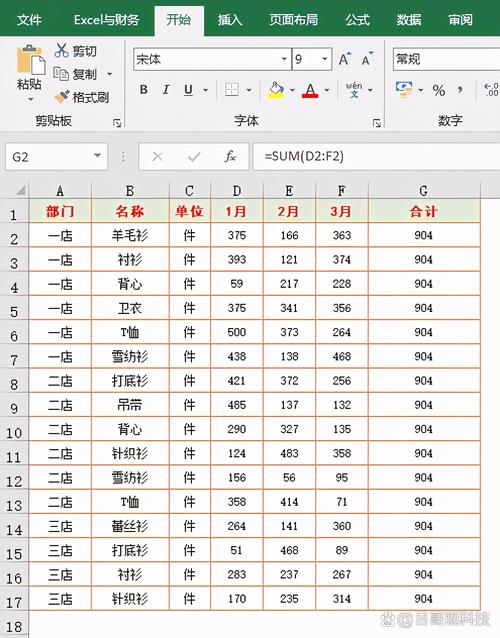Open the 文件 menu tab
Viewport: 500px width, 638px height.
[29, 19]
